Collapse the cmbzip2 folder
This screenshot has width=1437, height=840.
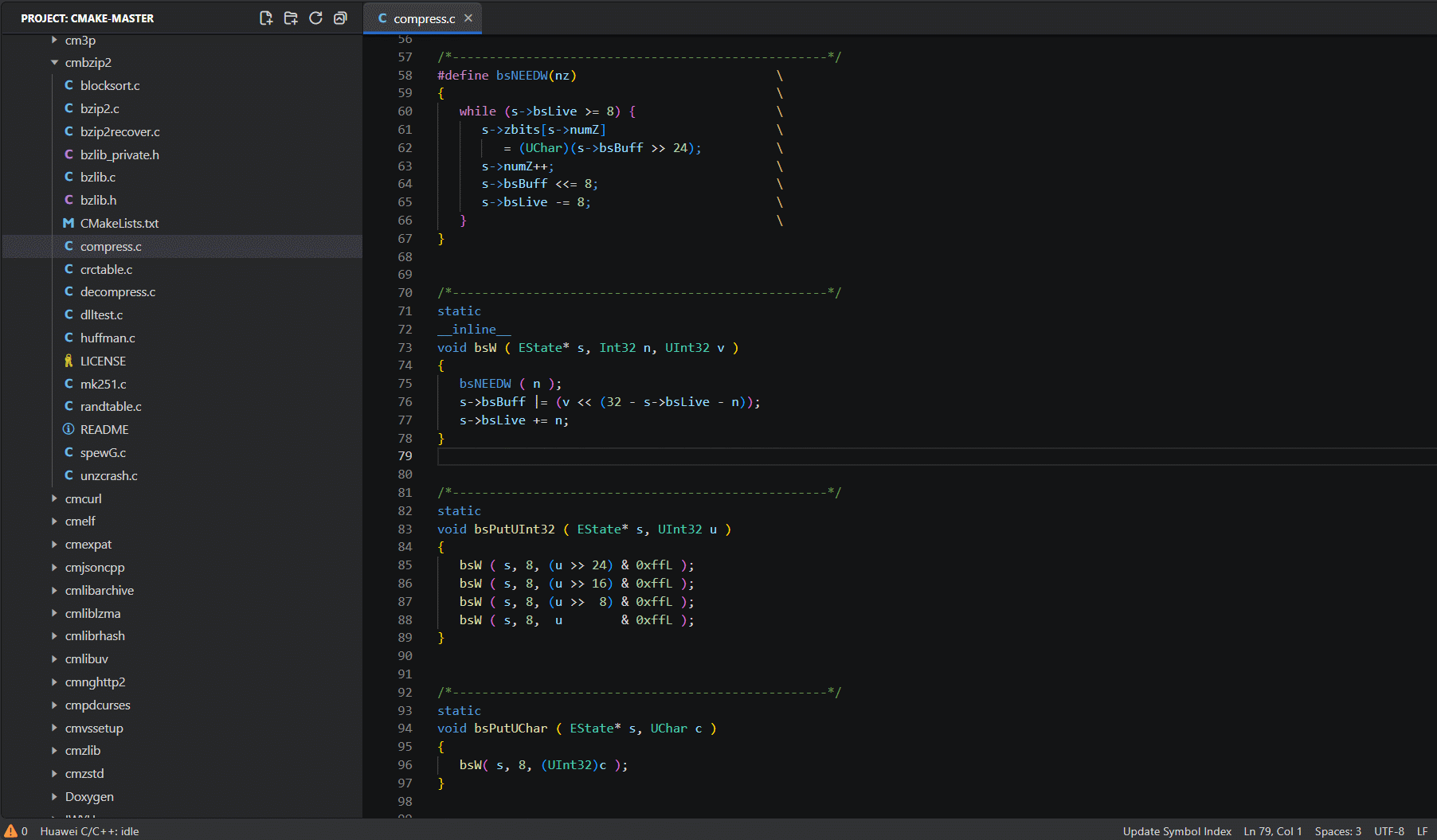[54, 62]
